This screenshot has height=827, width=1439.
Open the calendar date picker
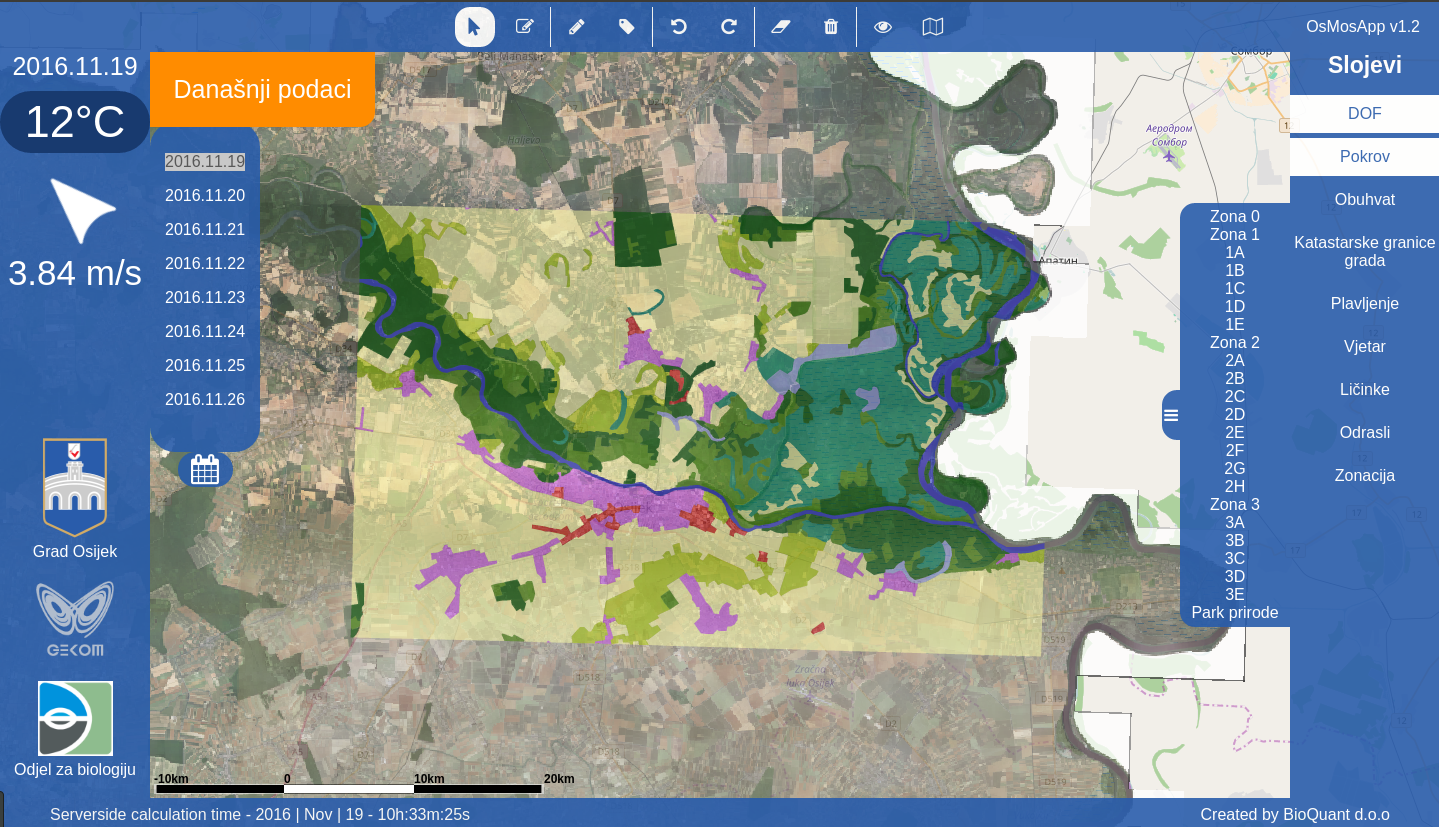205,469
